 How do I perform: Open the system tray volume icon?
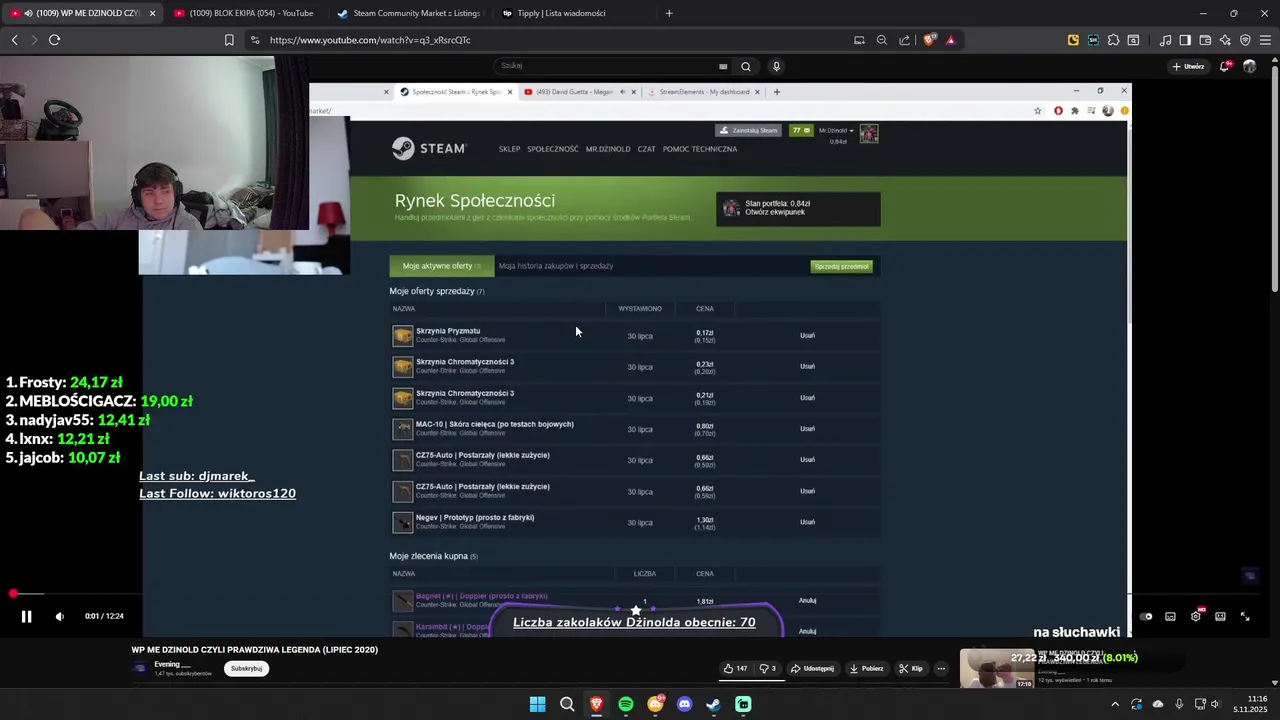[1215, 704]
